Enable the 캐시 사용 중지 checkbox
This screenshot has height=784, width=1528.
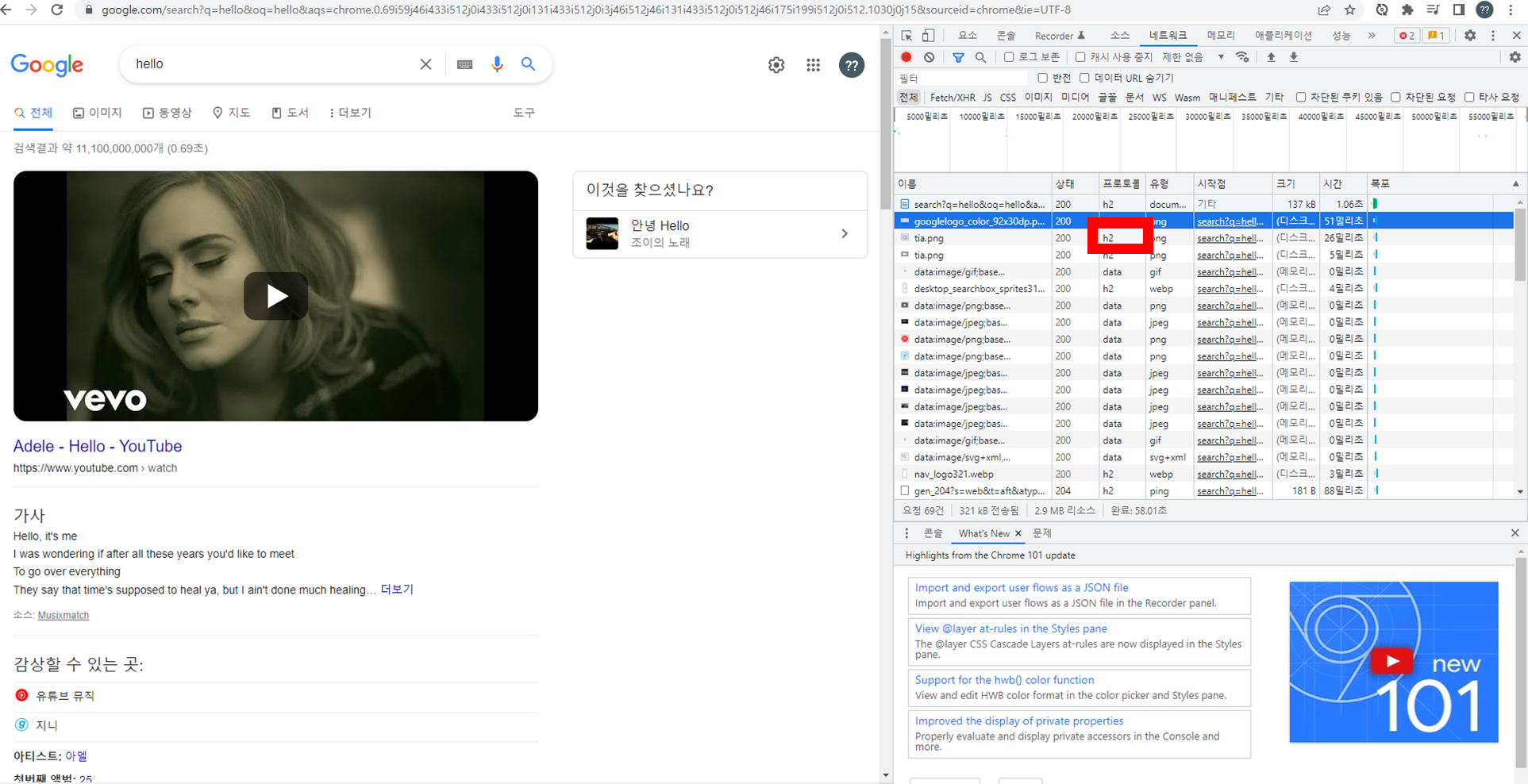(1080, 57)
